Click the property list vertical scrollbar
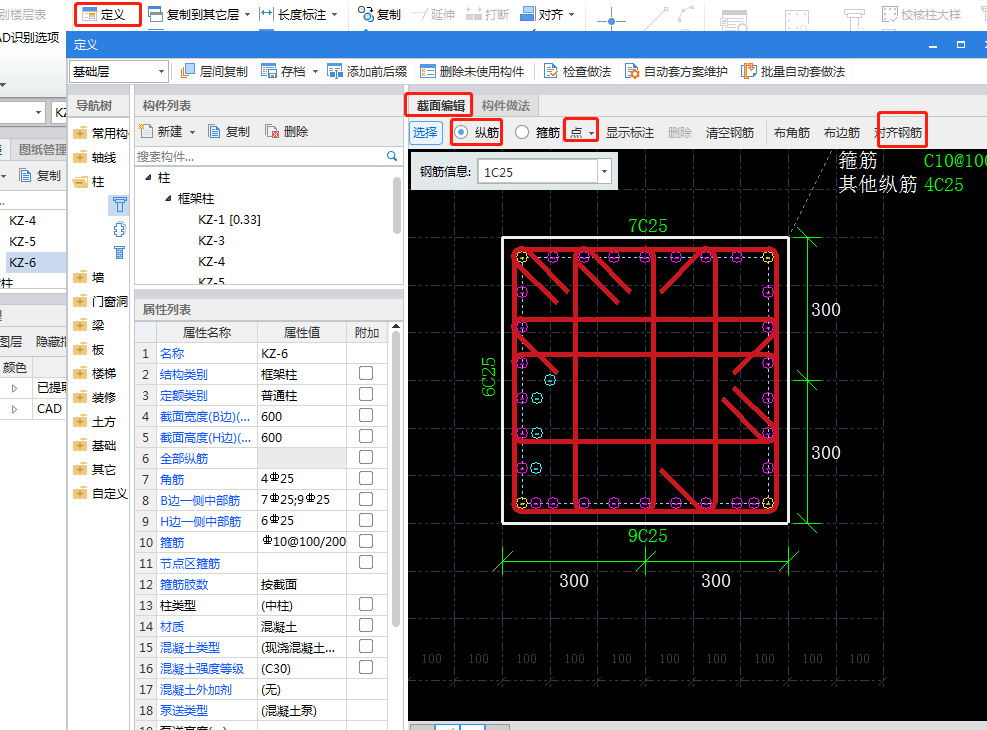The width and height of the screenshot is (987, 730). click(396, 478)
